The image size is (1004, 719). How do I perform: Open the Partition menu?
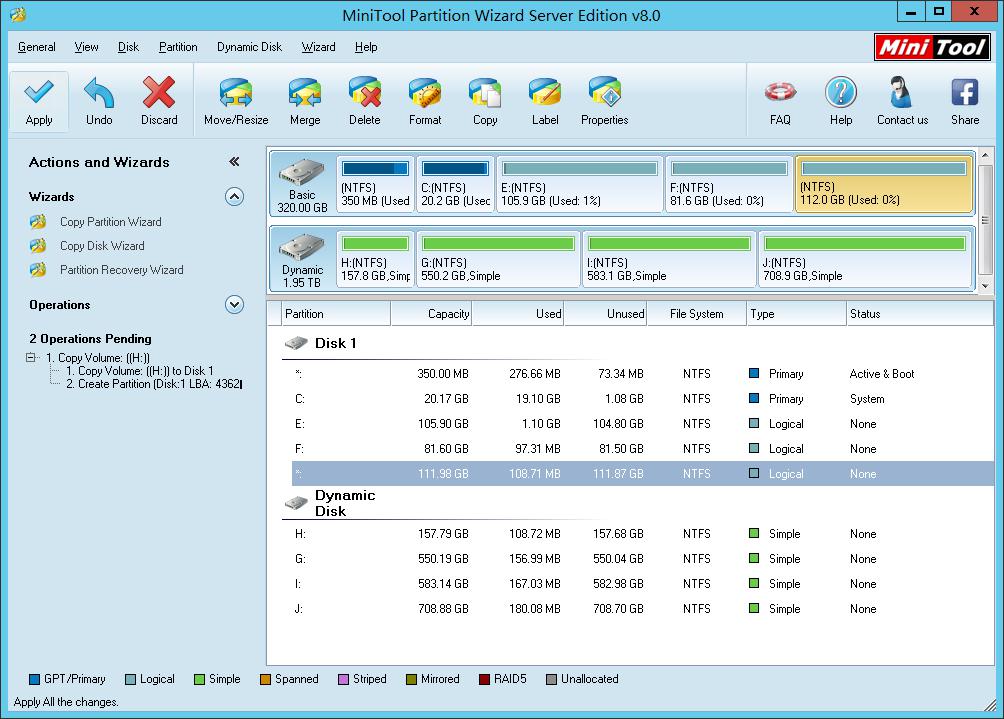click(178, 47)
